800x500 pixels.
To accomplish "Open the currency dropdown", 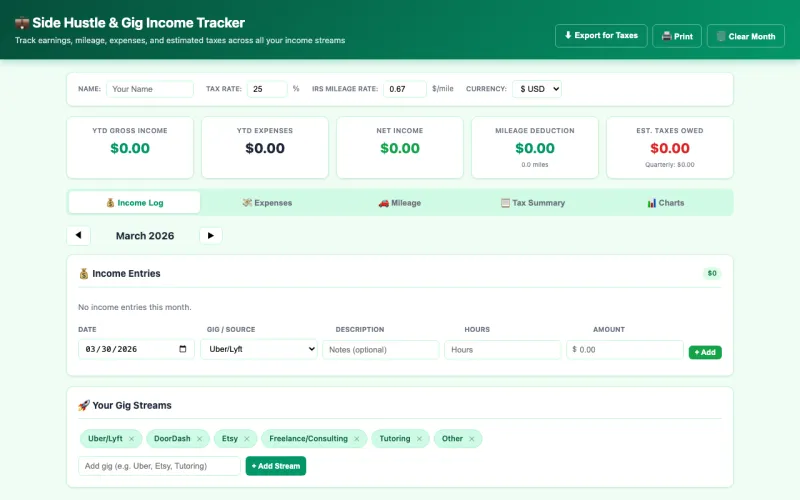I will [537, 89].
